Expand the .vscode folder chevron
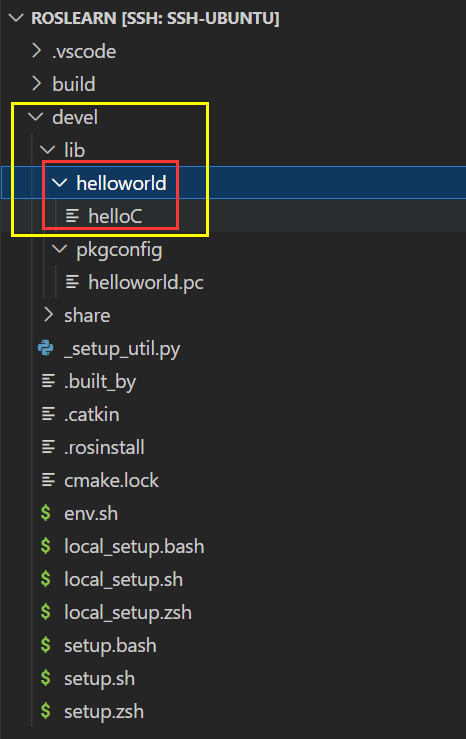The width and height of the screenshot is (466, 739). pyautogui.click(x=36, y=51)
